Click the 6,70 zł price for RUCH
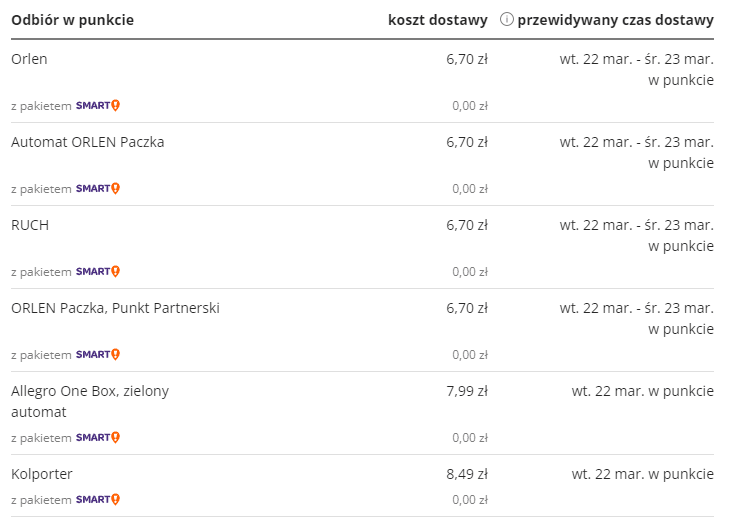Screen dimensions: 735x521 coord(467,225)
